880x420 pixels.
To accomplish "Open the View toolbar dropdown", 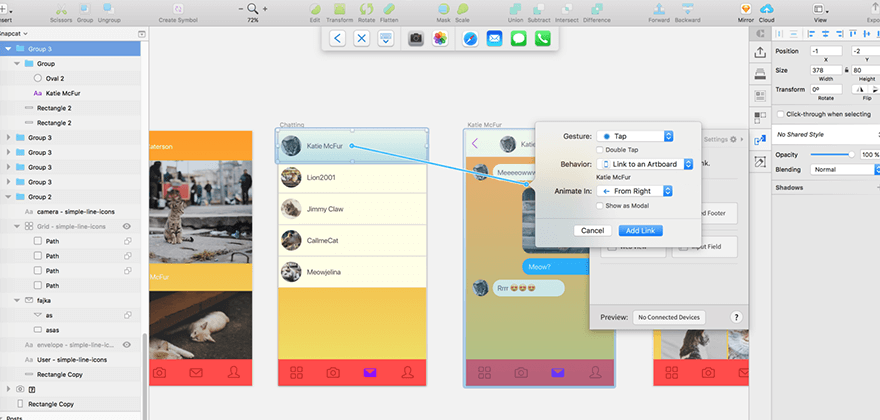I will [x=821, y=10].
